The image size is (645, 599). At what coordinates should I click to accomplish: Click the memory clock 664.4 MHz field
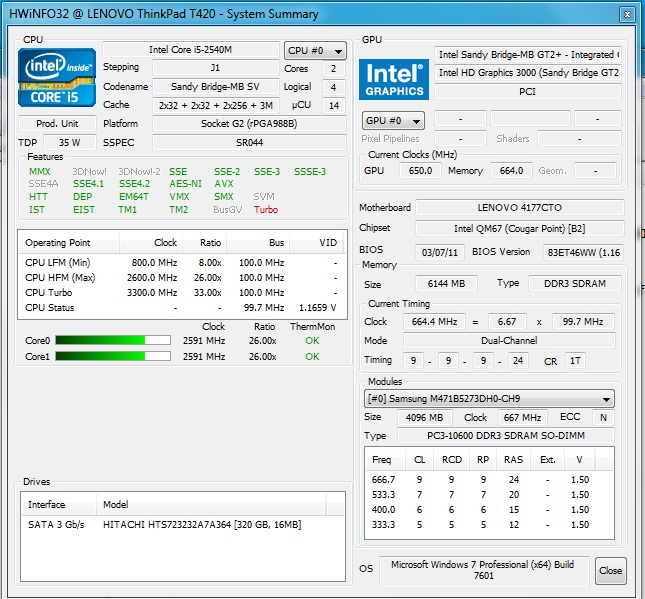point(434,321)
